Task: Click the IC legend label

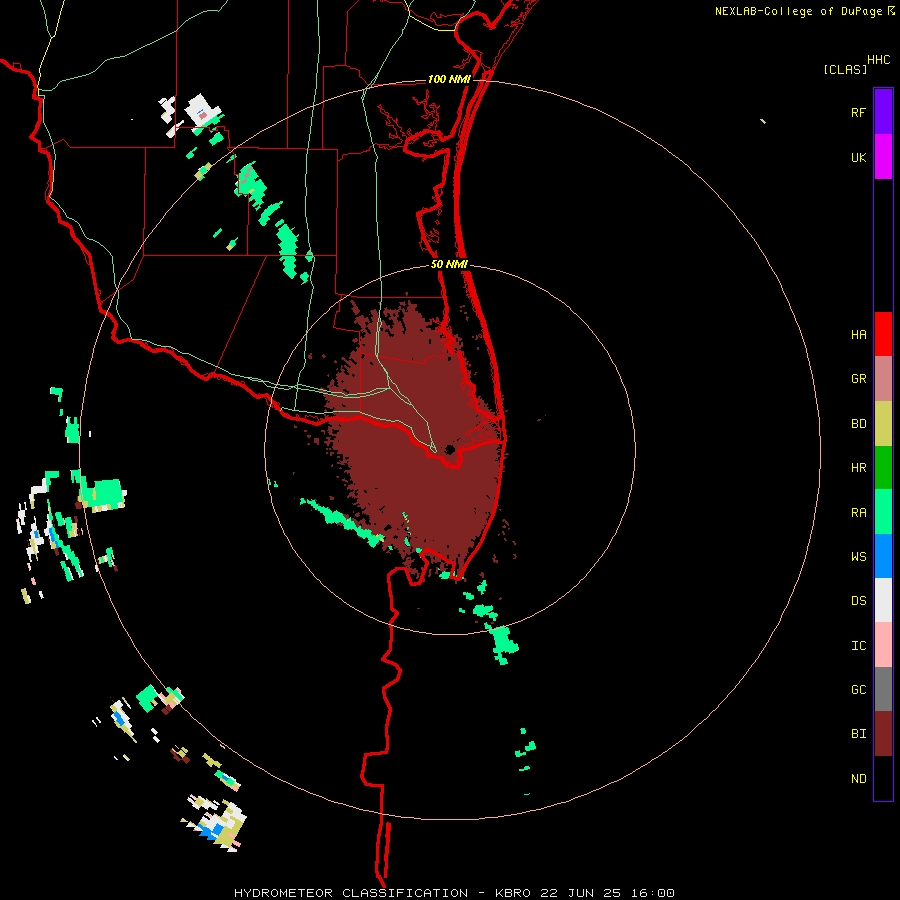Action: [858, 646]
